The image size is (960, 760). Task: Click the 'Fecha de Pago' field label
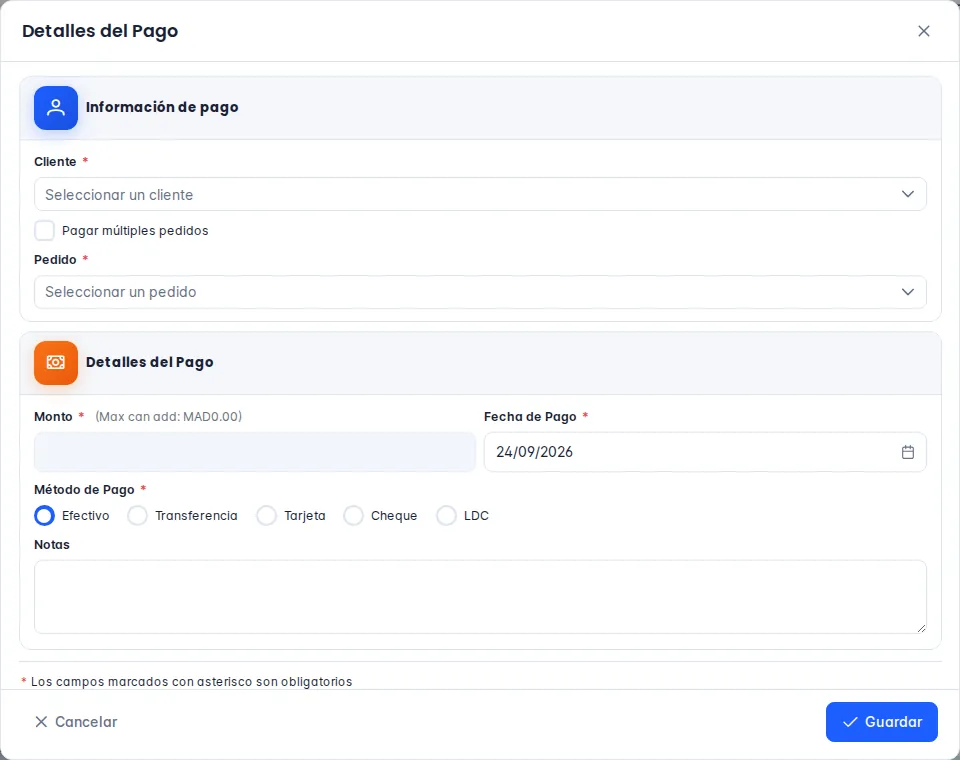(530, 416)
